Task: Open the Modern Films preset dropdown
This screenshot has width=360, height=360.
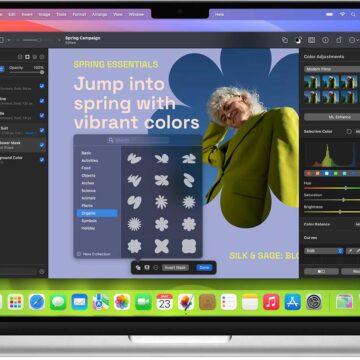Action: click(x=332, y=69)
